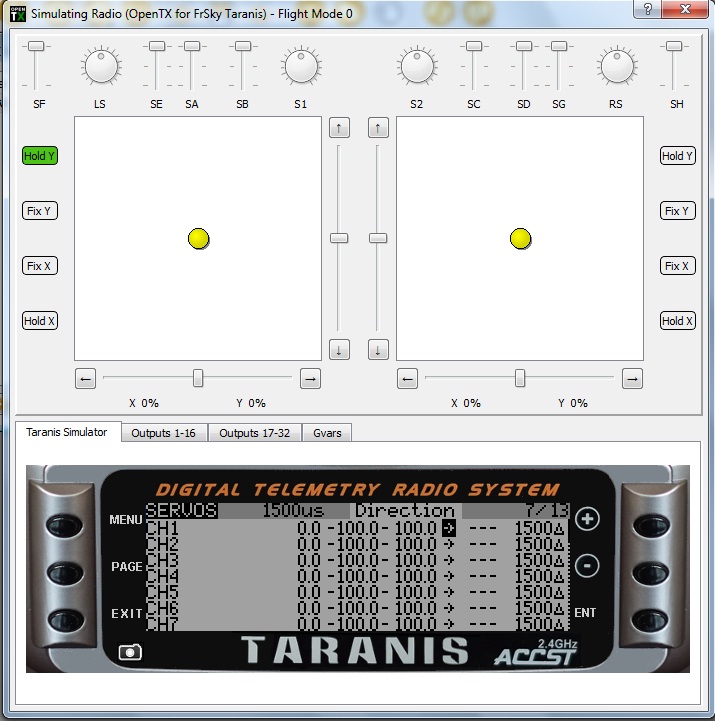Move the SG switch slider
Screen dimensions: 715x721
pos(559,46)
